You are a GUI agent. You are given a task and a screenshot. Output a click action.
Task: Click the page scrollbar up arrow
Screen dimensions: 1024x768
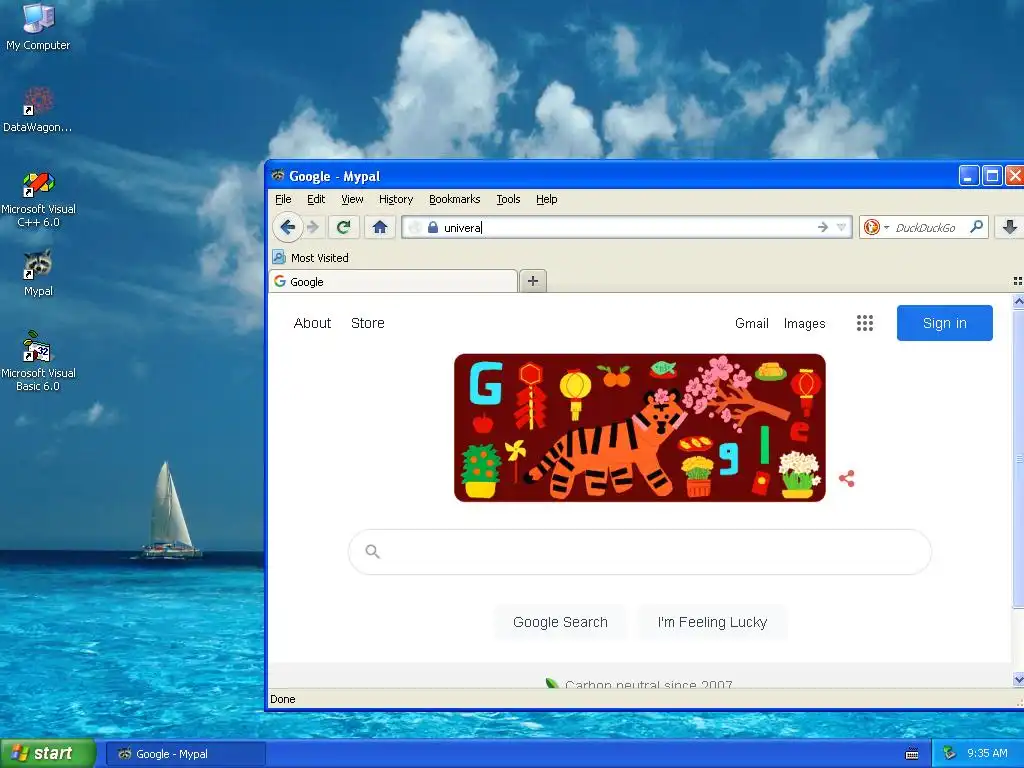tap(1017, 302)
